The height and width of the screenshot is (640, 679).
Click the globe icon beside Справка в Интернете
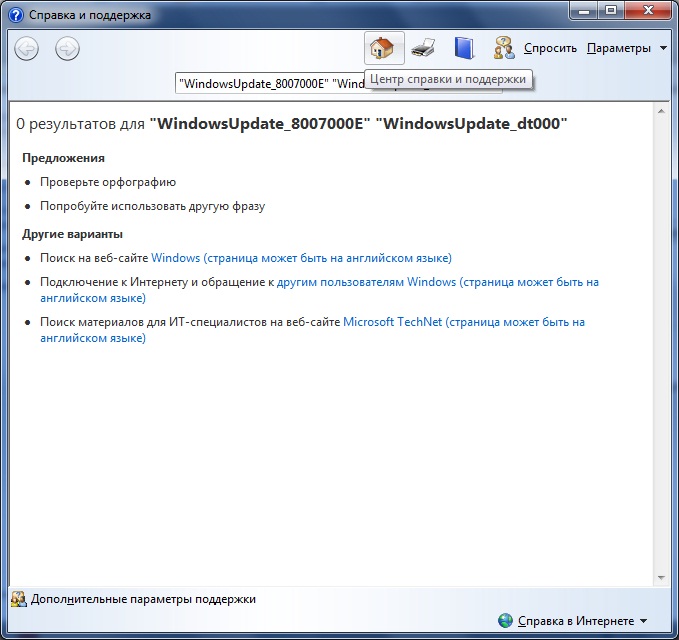[505, 621]
